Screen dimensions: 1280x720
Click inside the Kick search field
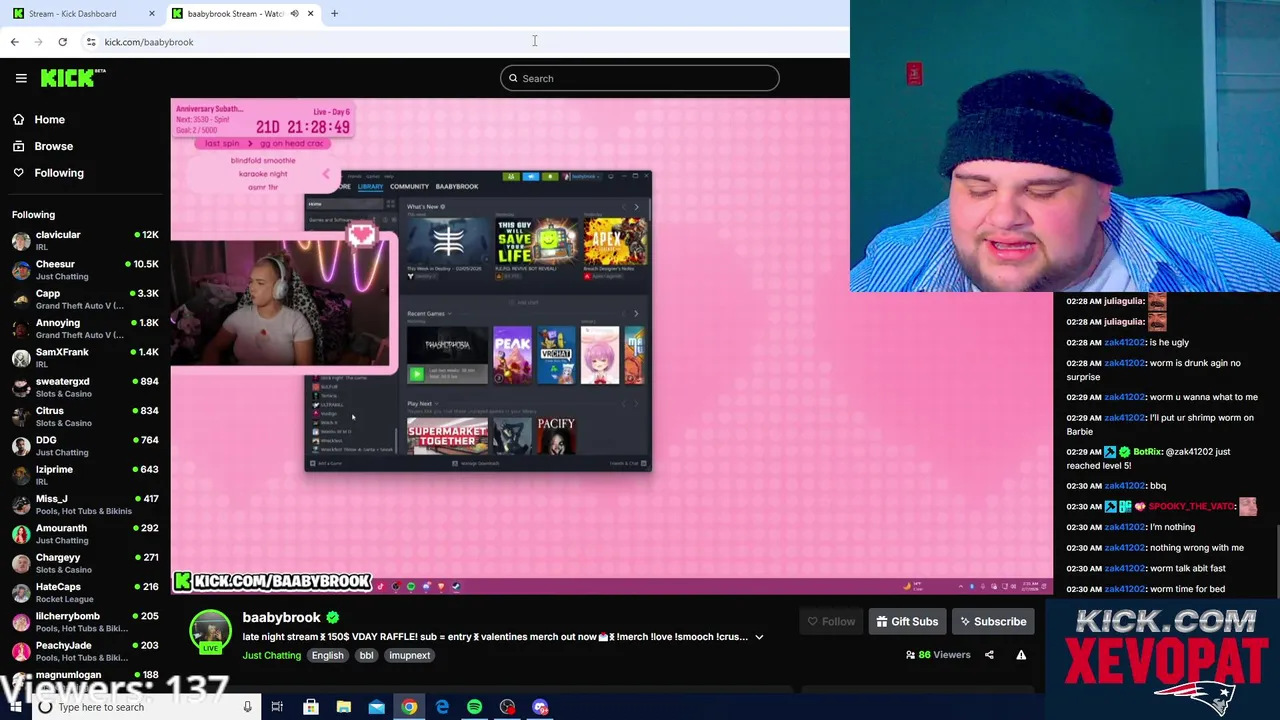640,78
